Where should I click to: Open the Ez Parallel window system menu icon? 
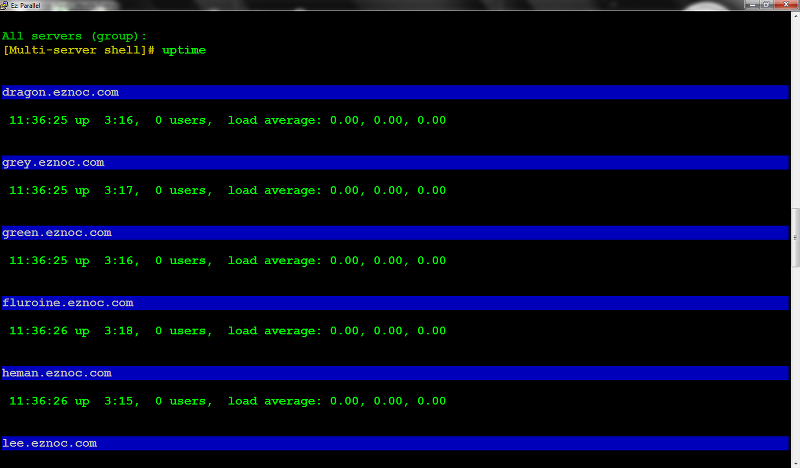(4, 5)
